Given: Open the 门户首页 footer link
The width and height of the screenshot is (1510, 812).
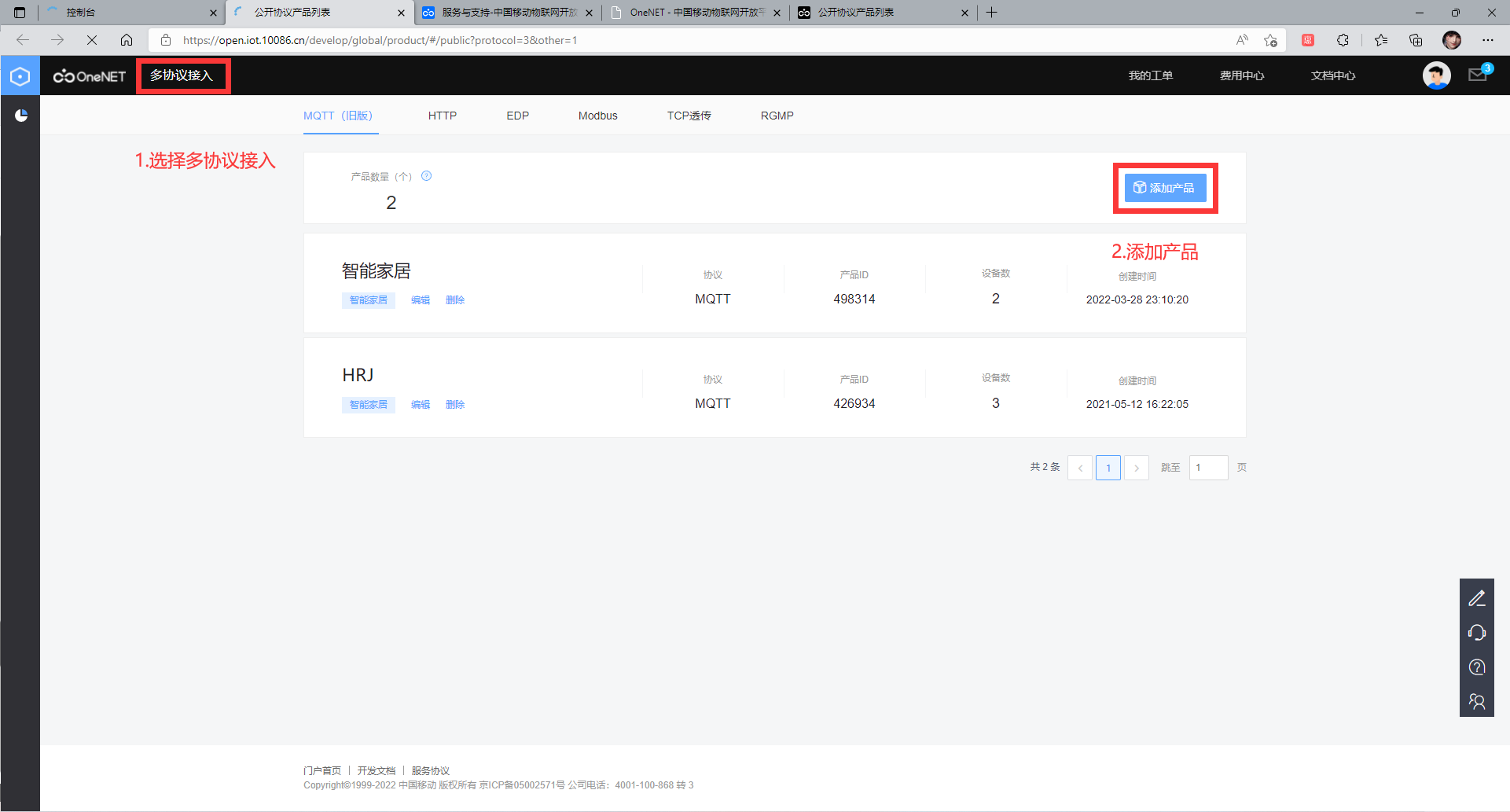Looking at the screenshot, I should pos(322,770).
